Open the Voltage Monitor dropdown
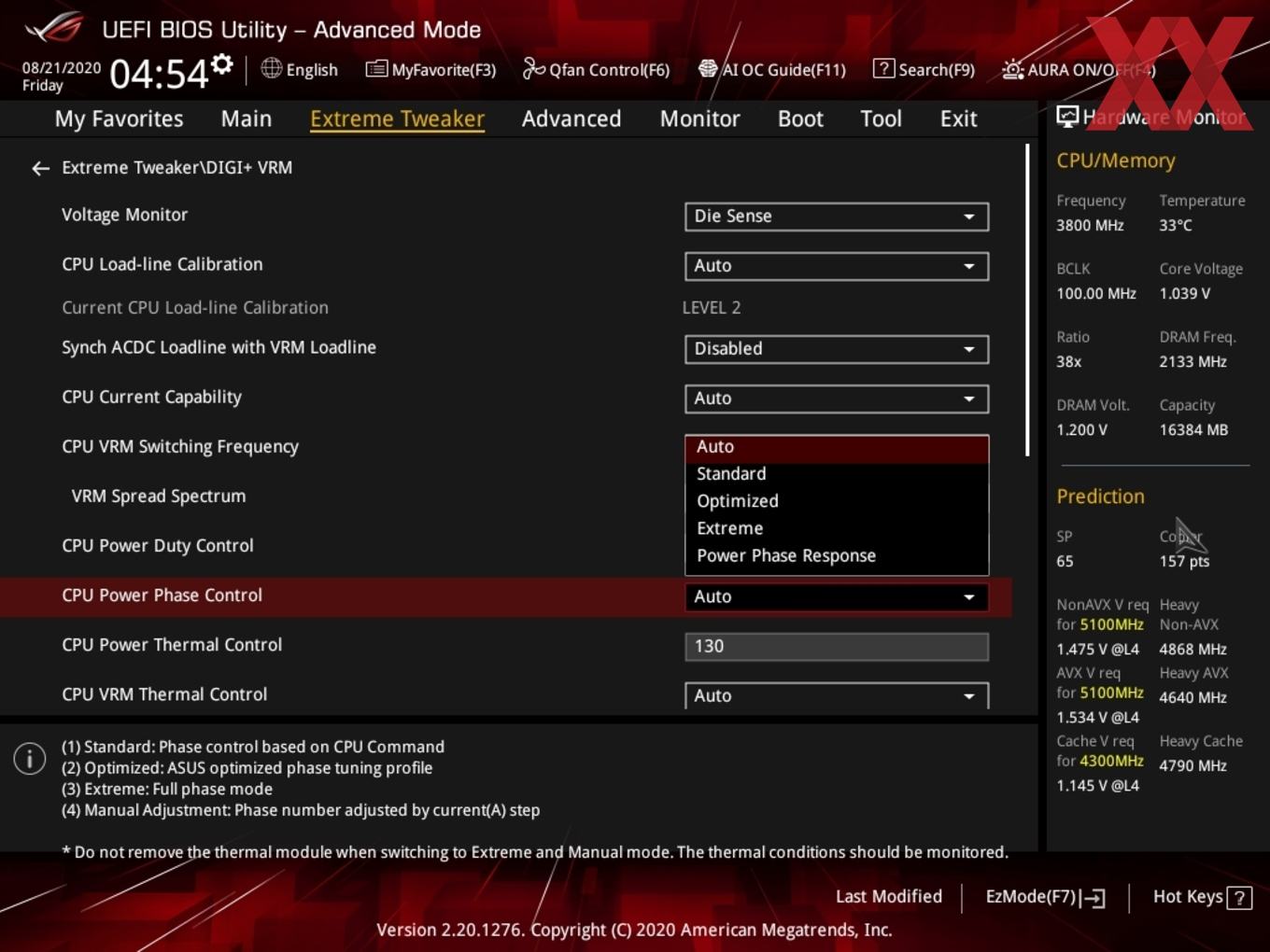The width and height of the screenshot is (1270, 952). 837,217
